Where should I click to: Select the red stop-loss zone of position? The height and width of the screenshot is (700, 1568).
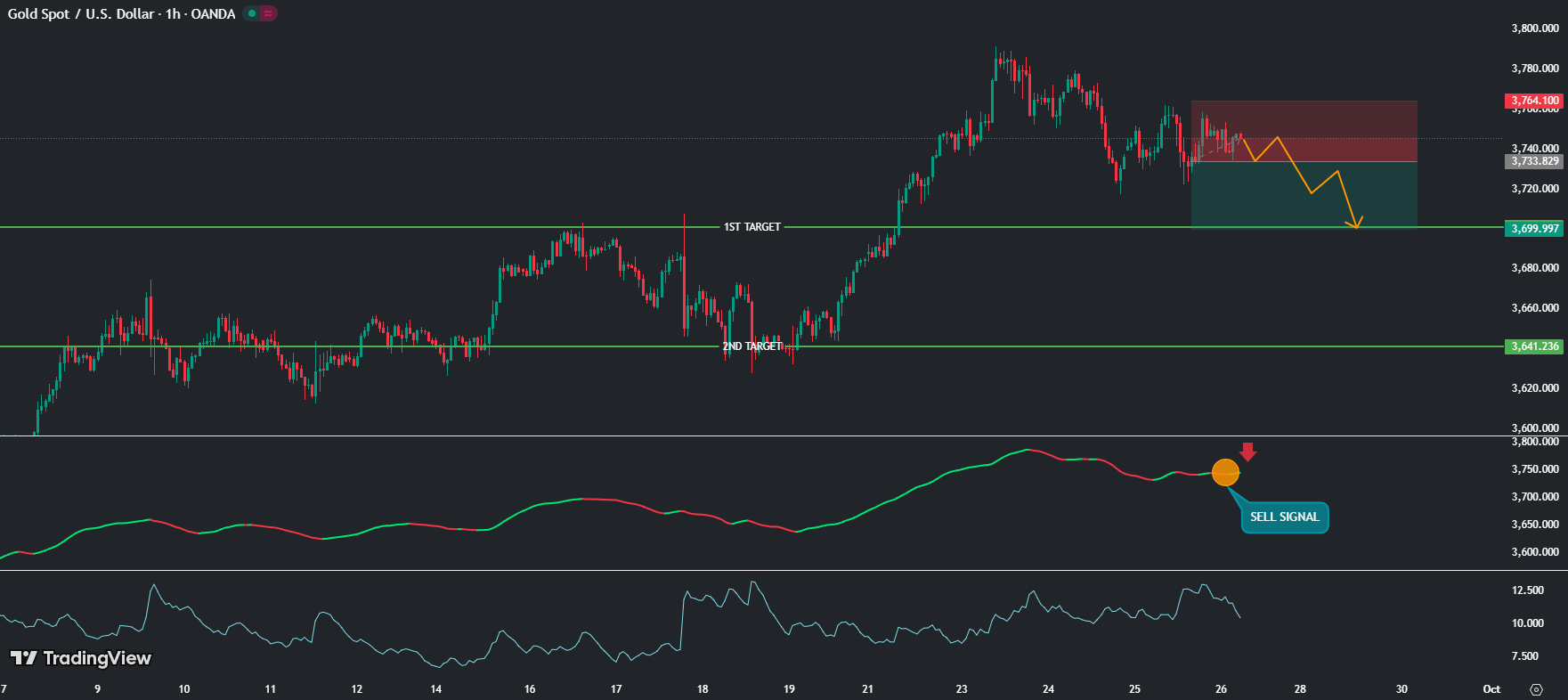(1304, 131)
